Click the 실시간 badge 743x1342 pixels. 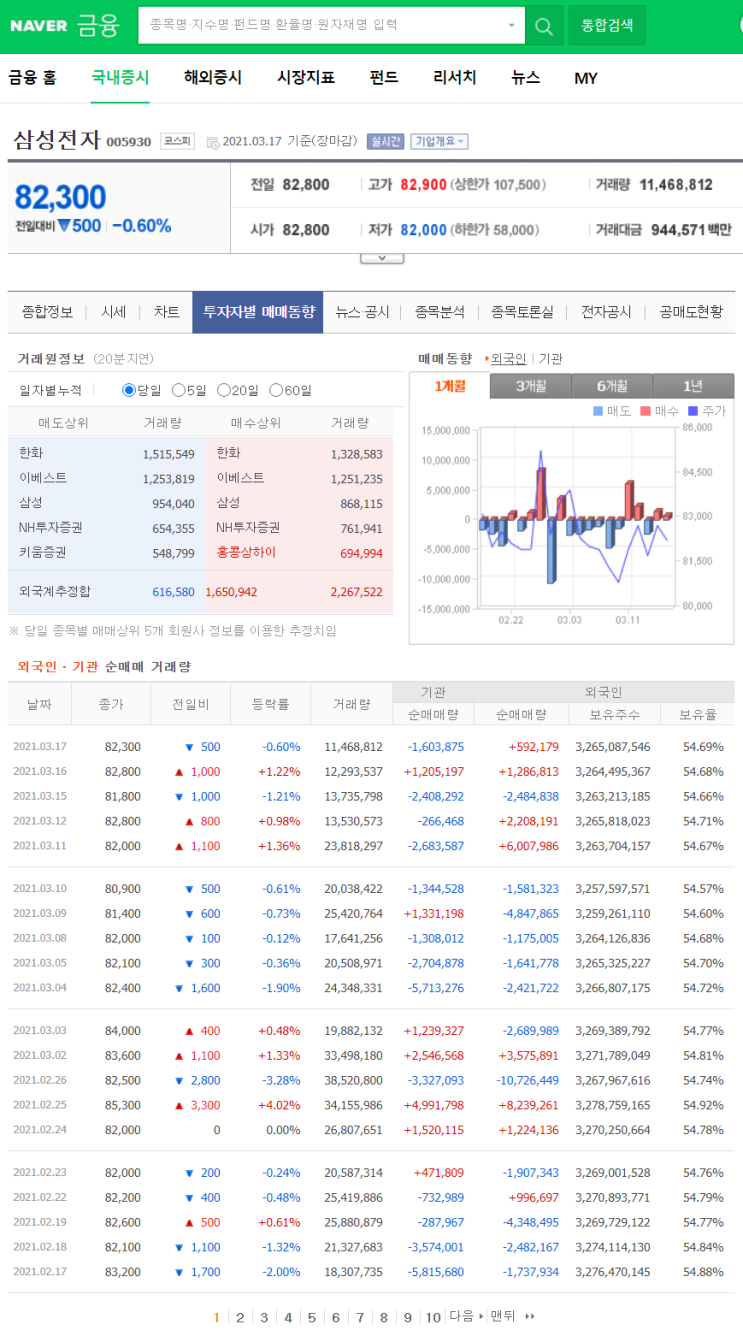tap(385, 142)
